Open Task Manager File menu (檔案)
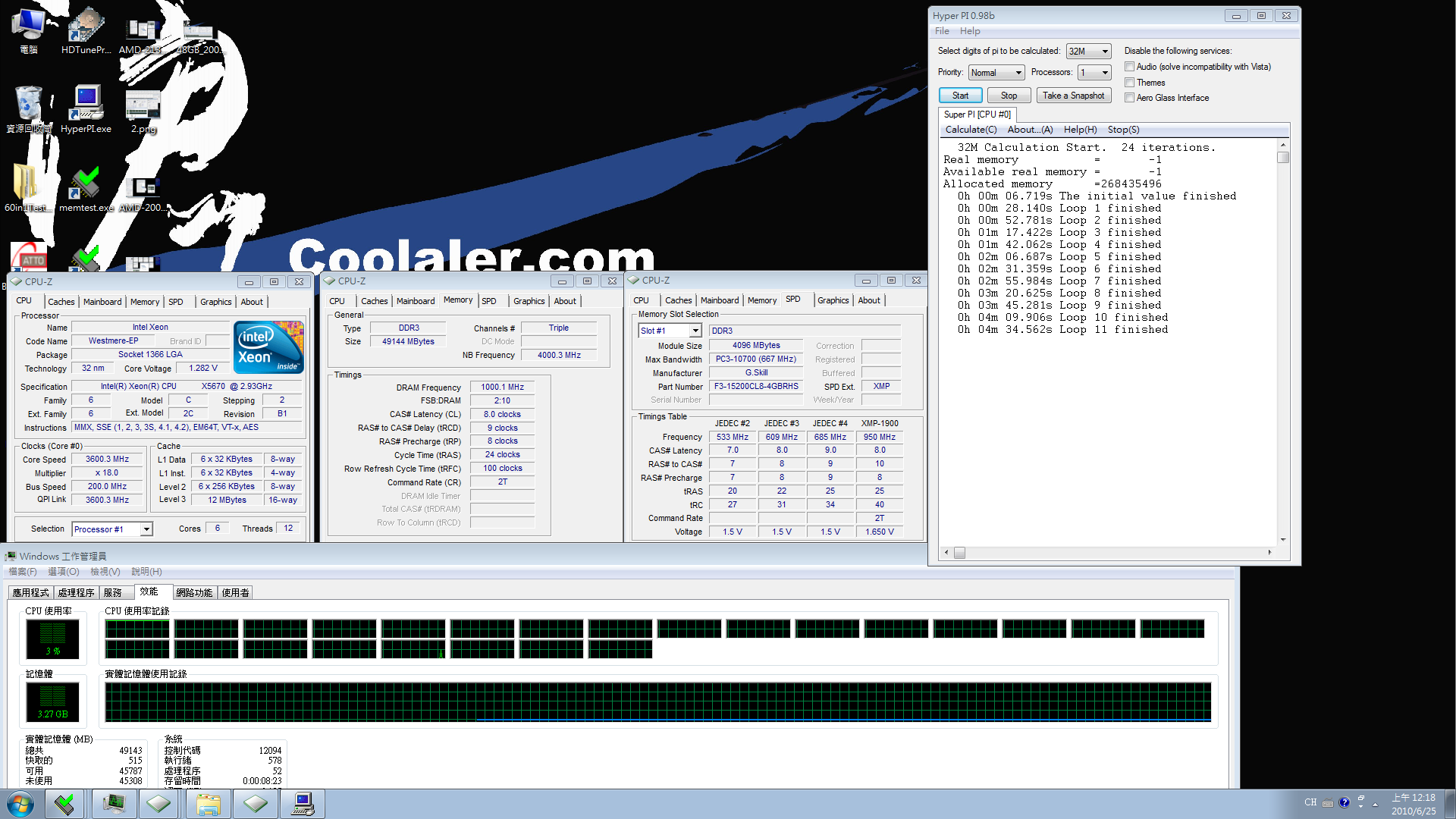This screenshot has height=819, width=1456. [x=23, y=572]
